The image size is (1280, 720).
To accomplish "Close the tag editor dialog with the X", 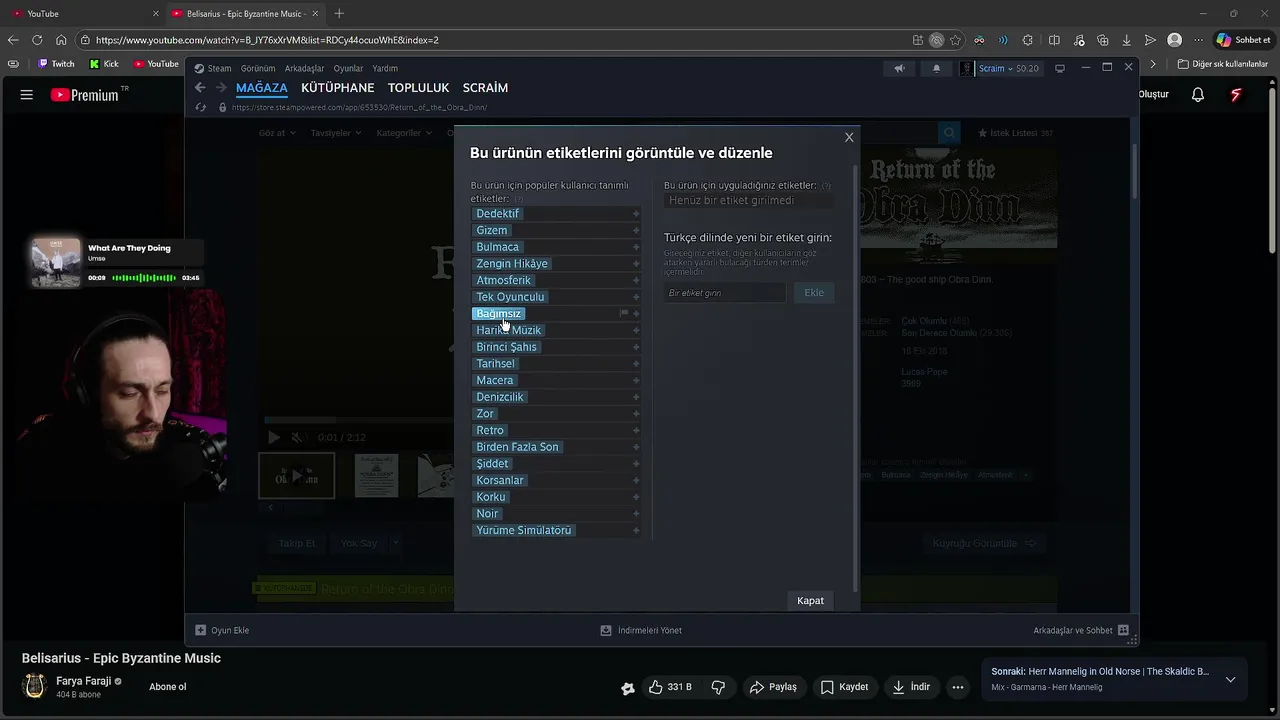I will tap(849, 137).
